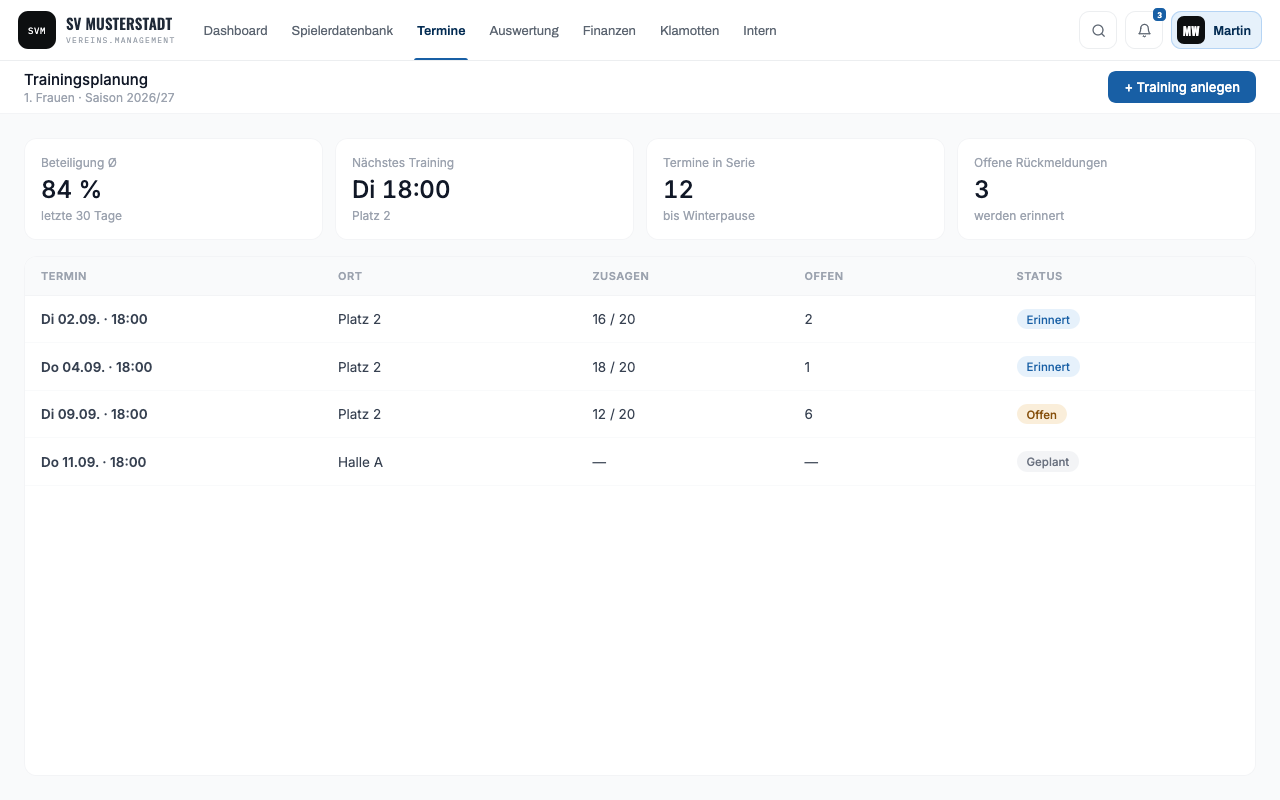Viewport: 1280px width, 800px height.
Task: Go to the Dashboard tab
Action: 235,30
